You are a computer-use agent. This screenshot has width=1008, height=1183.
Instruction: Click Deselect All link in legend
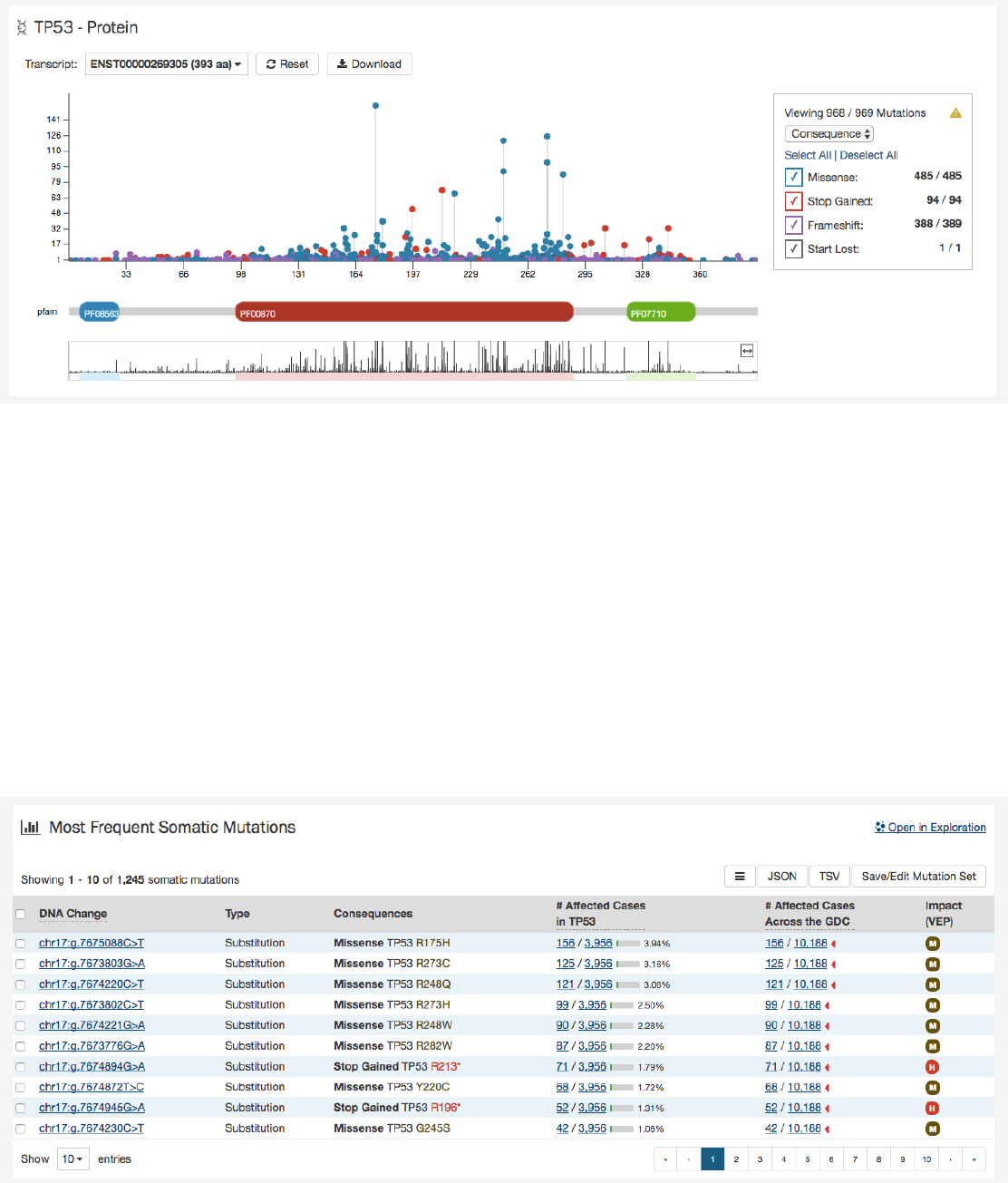[x=868, y=156]
